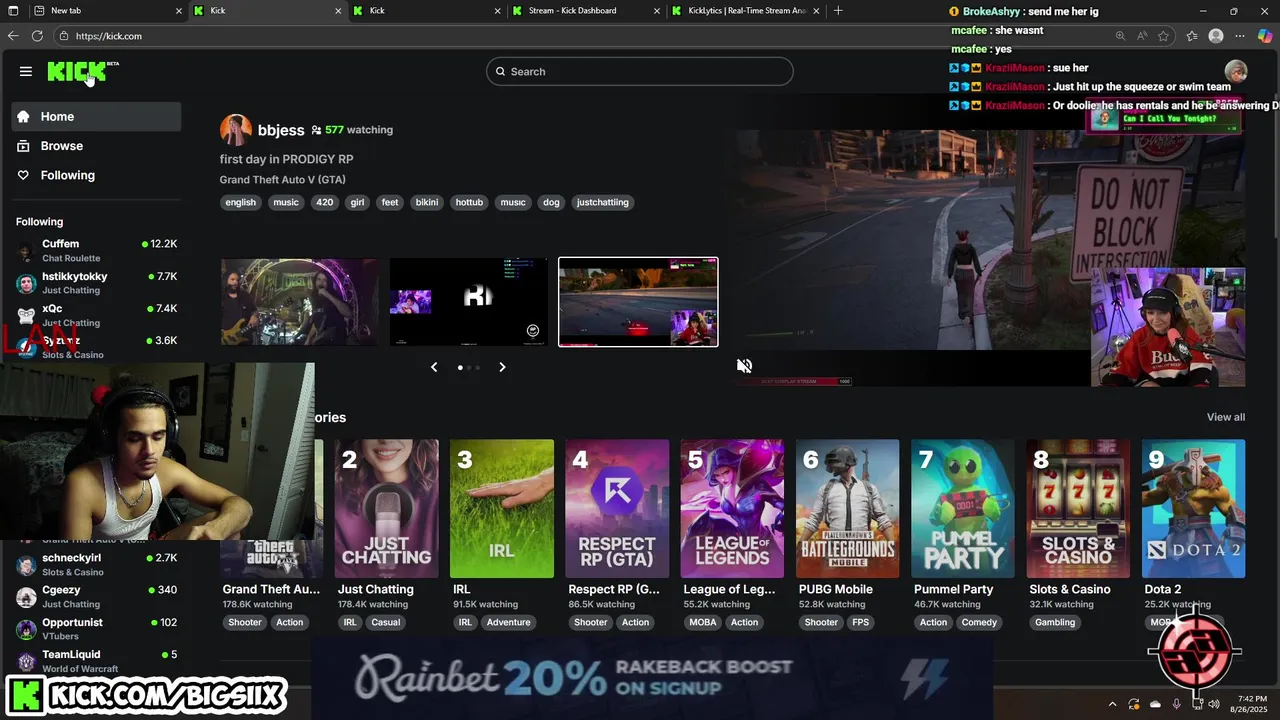The height and width of the screenshot is (720, 1280).
Task: Select the feet tag
Action: tap(390, 202)
